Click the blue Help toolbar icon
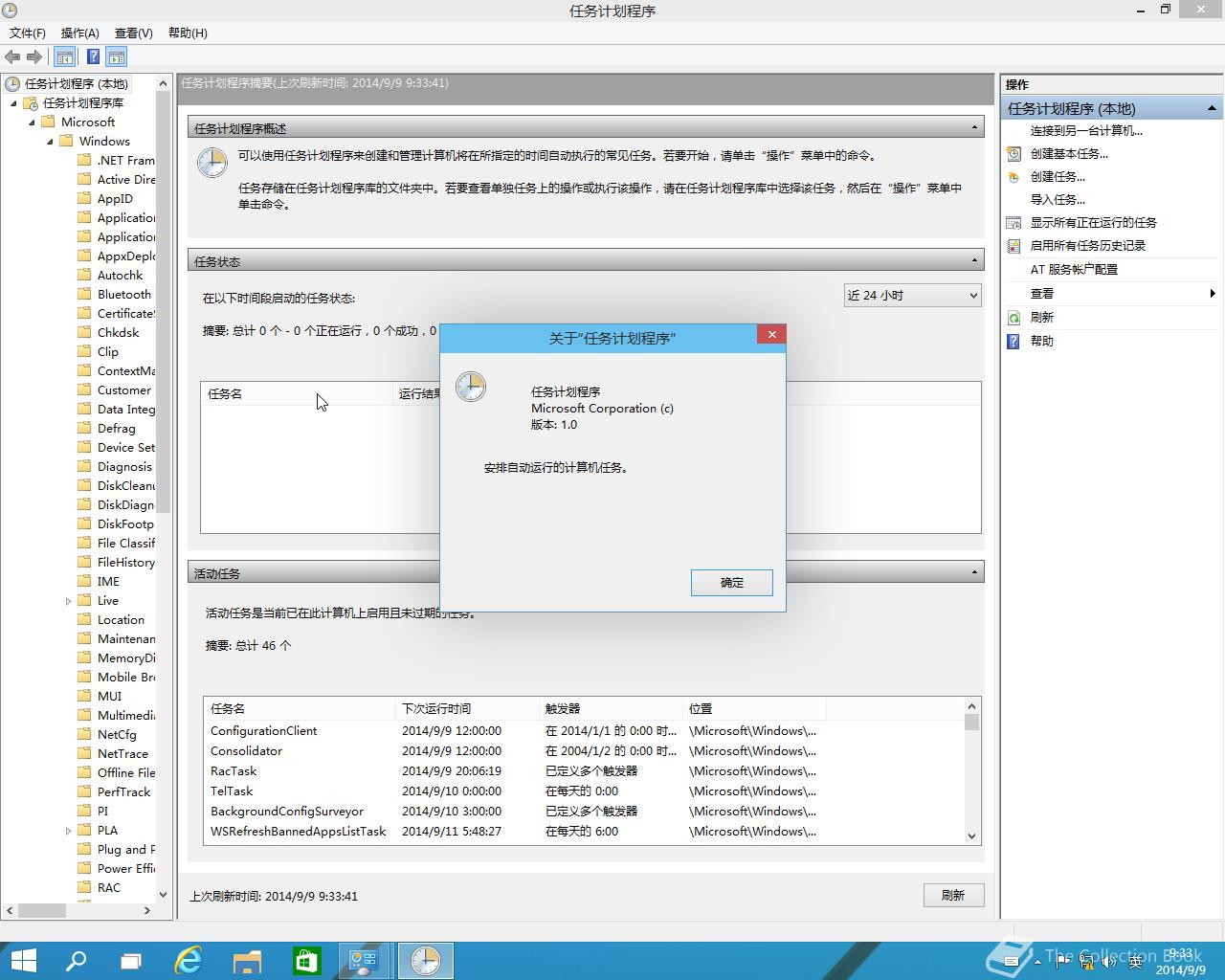This screenshot has height=980, width=1225. point(93,56)
